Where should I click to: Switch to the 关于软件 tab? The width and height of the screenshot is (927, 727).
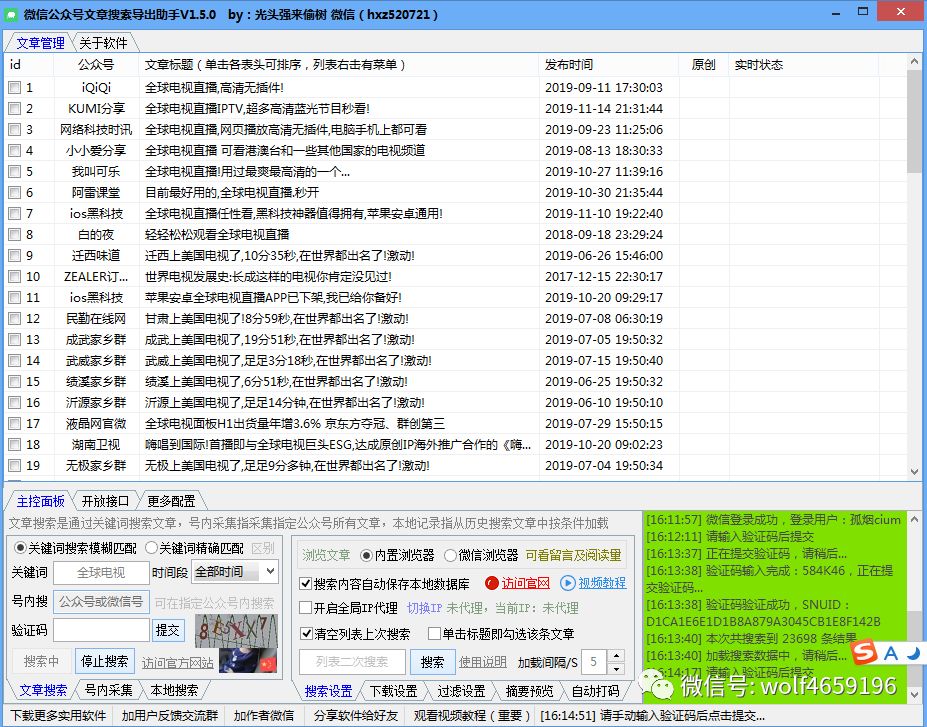[x=103, y=43]
